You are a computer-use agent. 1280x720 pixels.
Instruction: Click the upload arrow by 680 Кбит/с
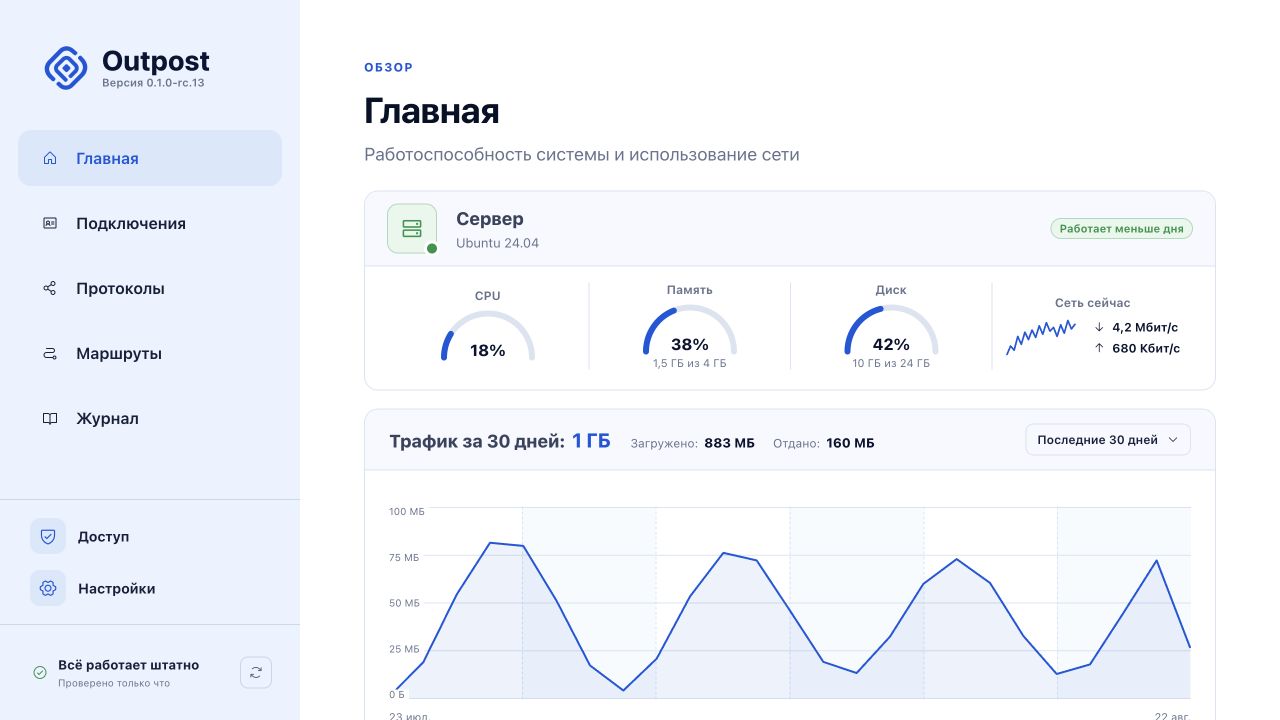pos(1099,348)
